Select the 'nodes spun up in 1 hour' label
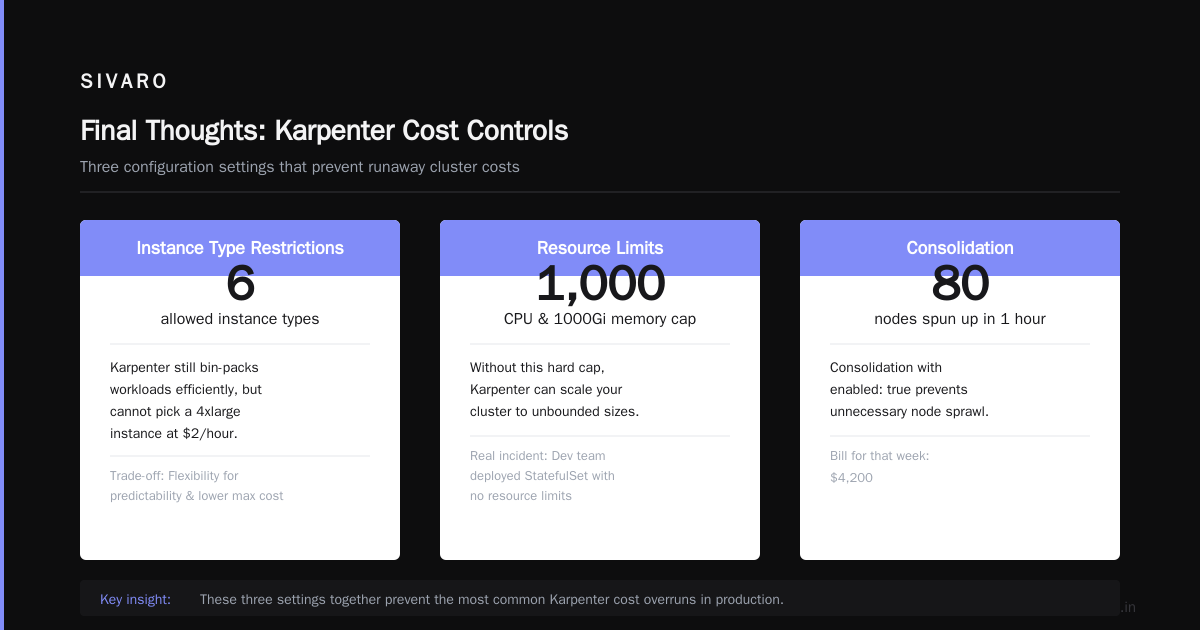Screen dimensions: 1200x630 (x=960, y=319)
